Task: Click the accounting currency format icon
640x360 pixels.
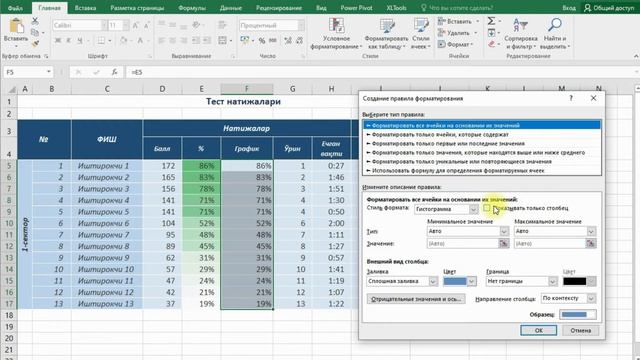Action: (244, 40)
